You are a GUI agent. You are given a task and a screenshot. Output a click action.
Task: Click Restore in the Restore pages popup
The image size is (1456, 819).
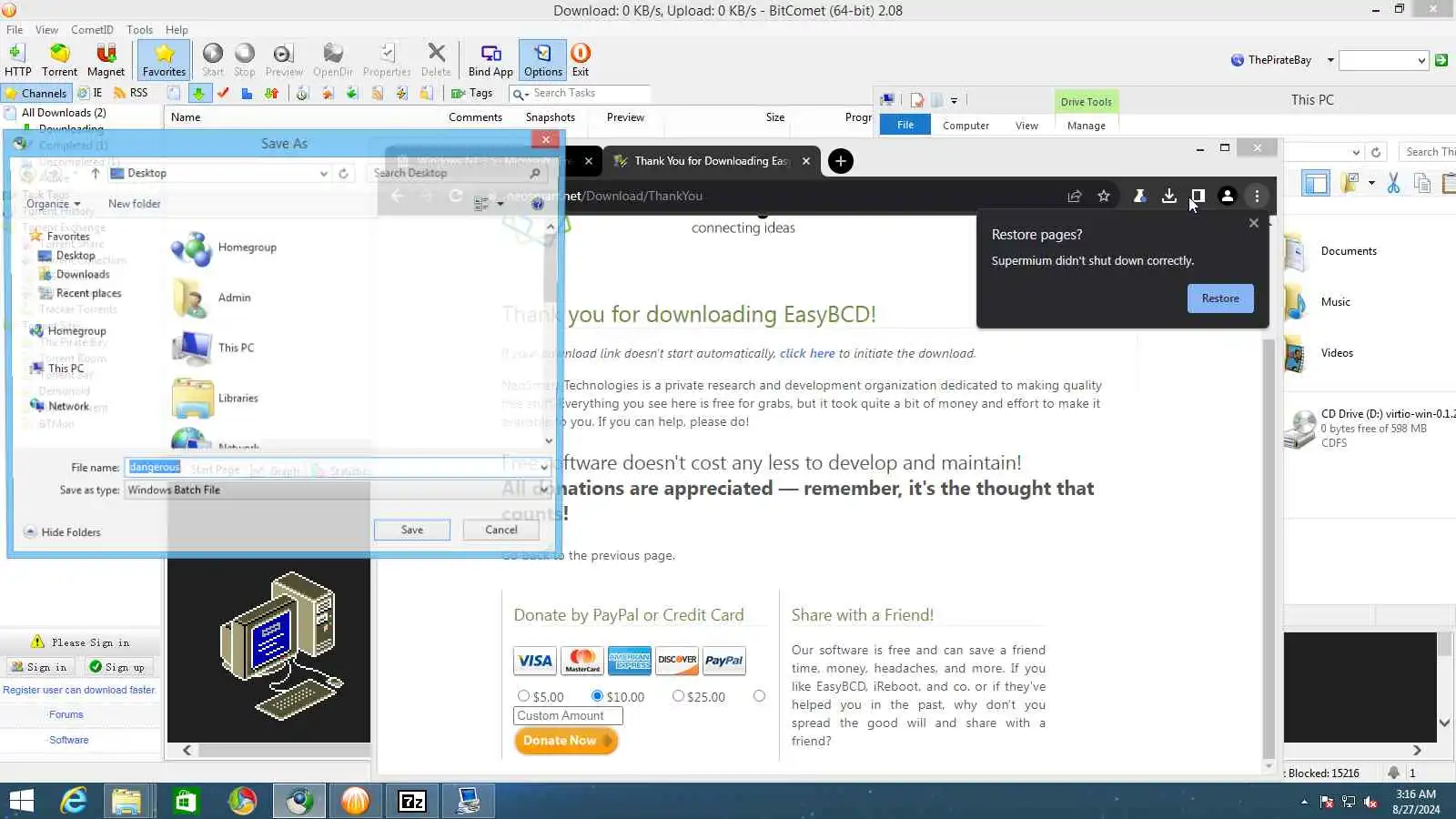click(1220, 298)
